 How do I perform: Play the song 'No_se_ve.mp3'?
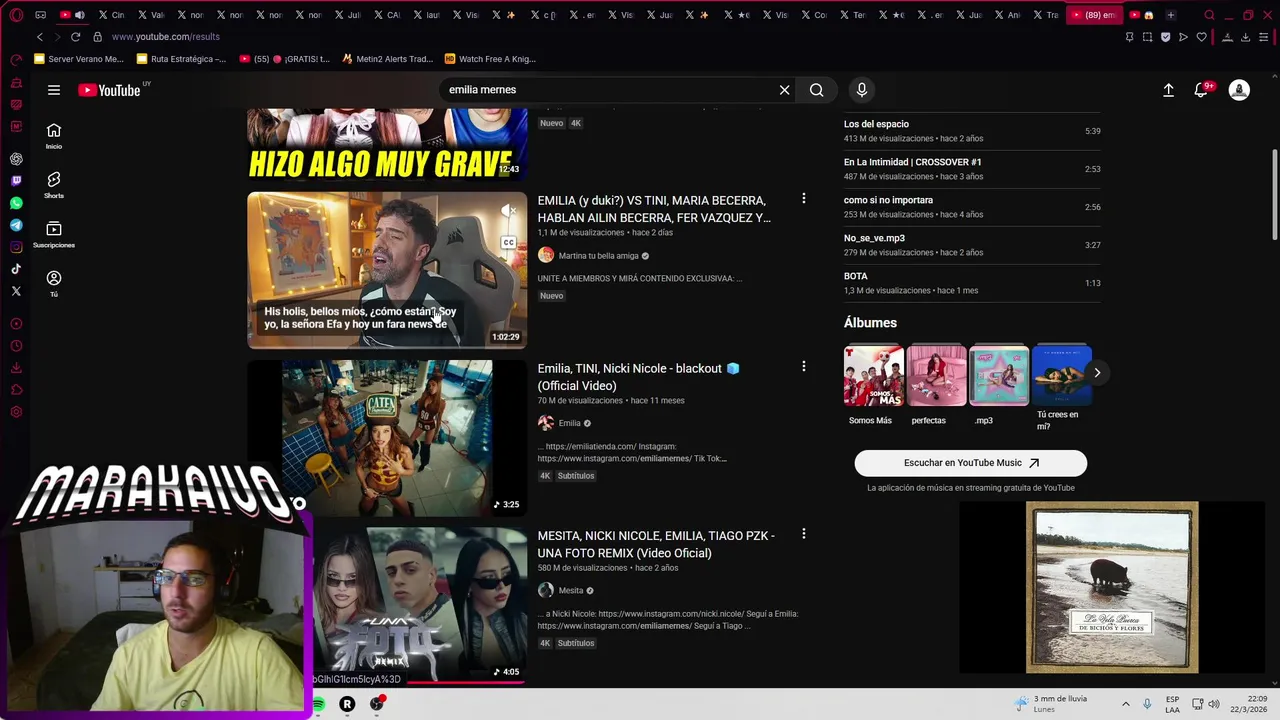tap(972, 245)
